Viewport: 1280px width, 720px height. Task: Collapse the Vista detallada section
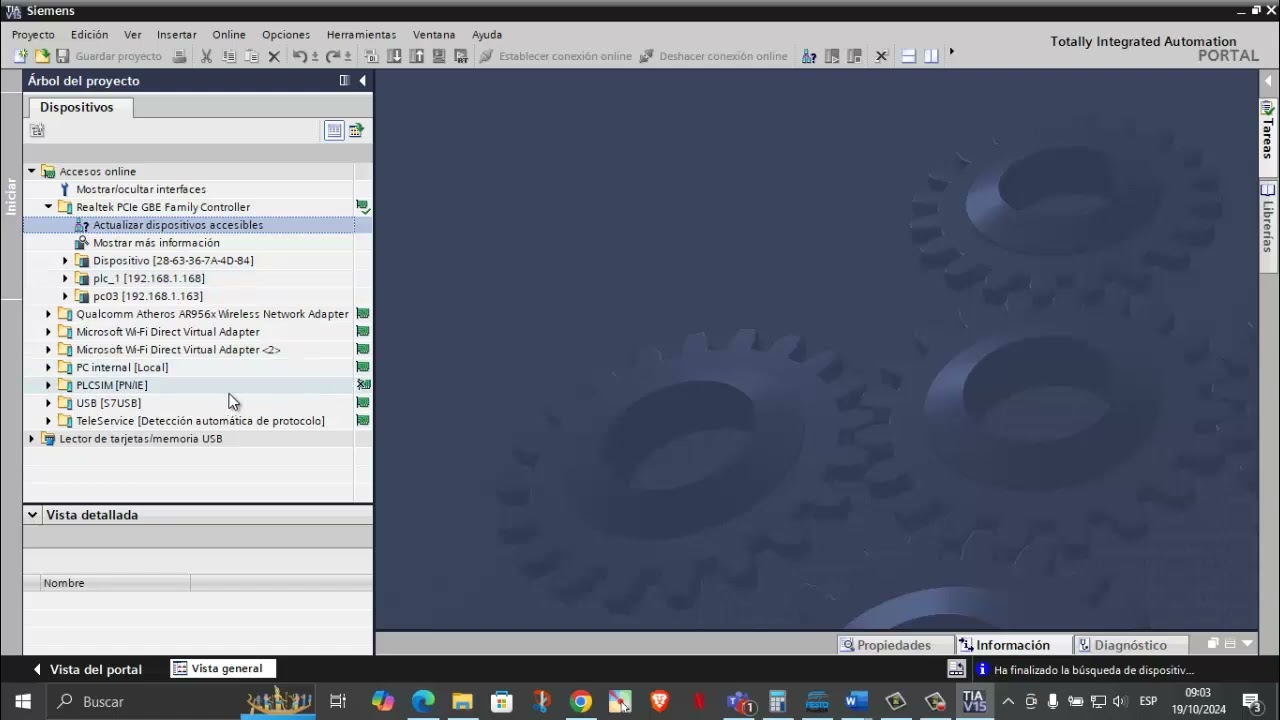(32, 515)
